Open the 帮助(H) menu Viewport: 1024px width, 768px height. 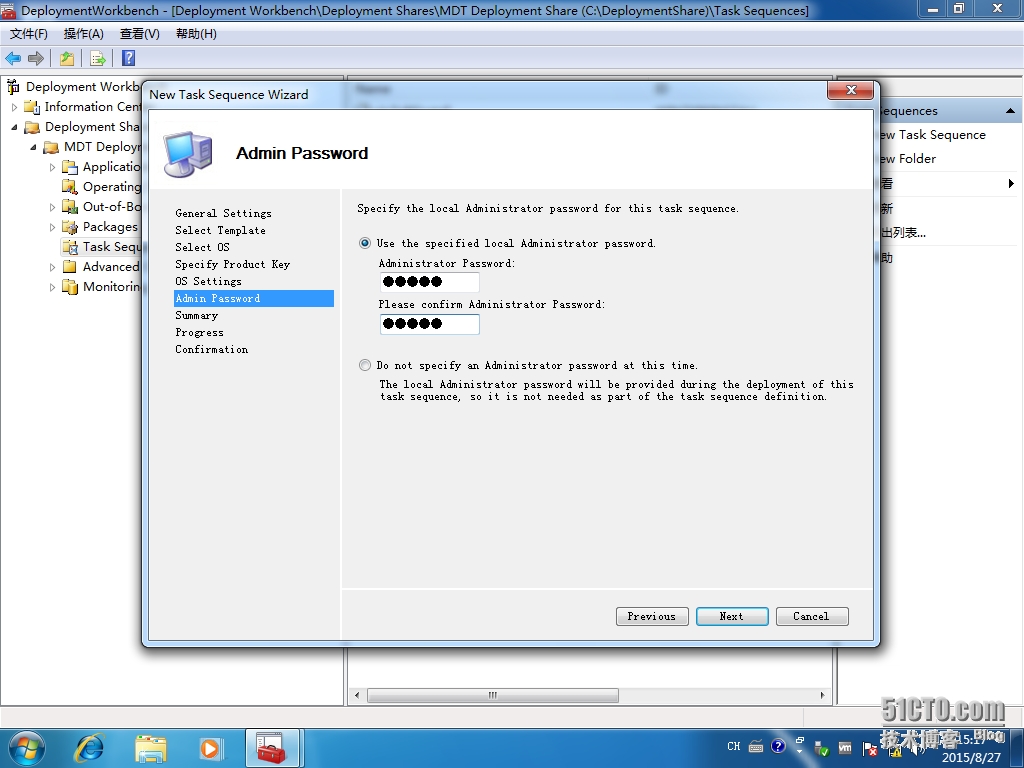coord(196,33)
